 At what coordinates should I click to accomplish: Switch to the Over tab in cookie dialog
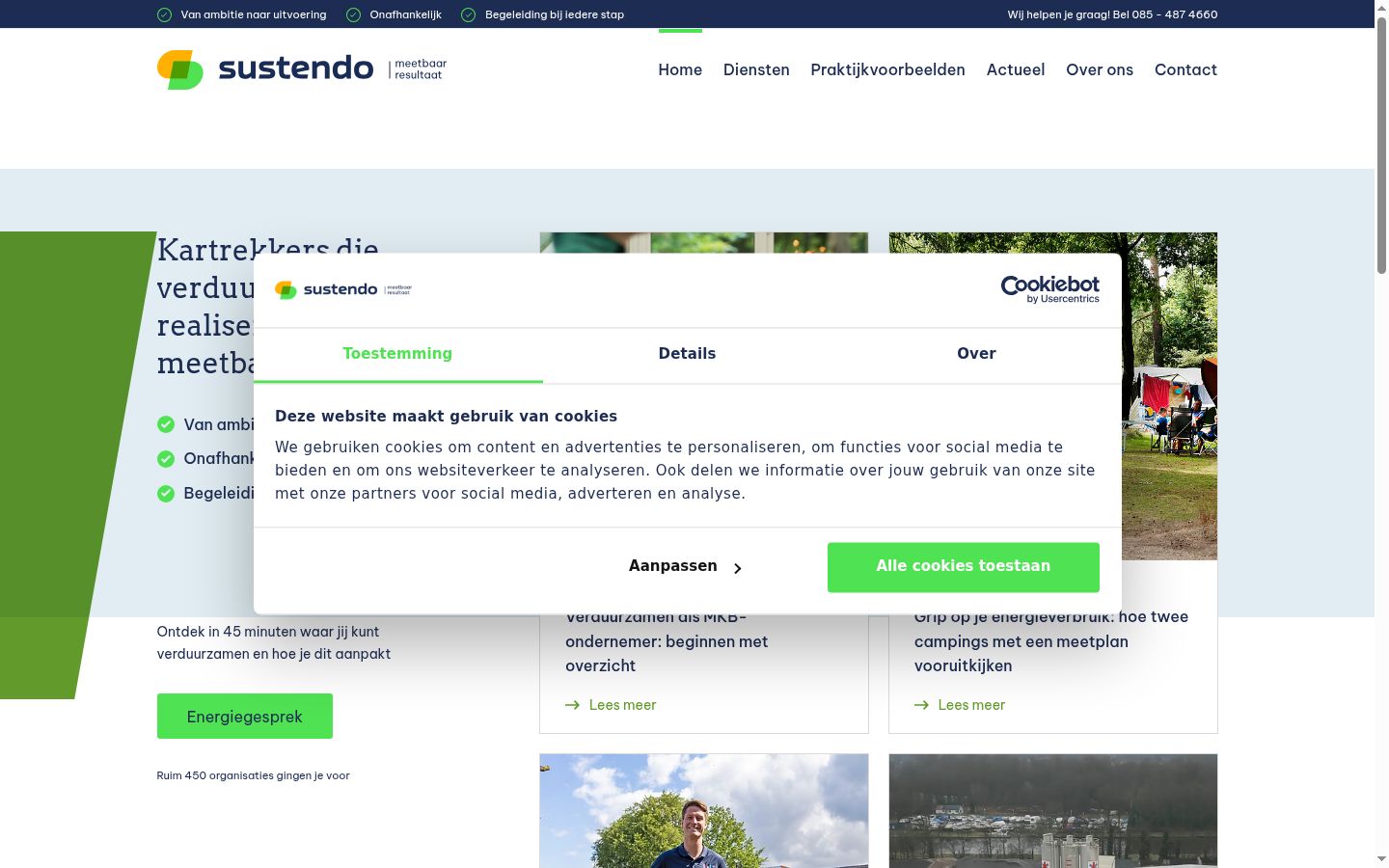(976, 354)
